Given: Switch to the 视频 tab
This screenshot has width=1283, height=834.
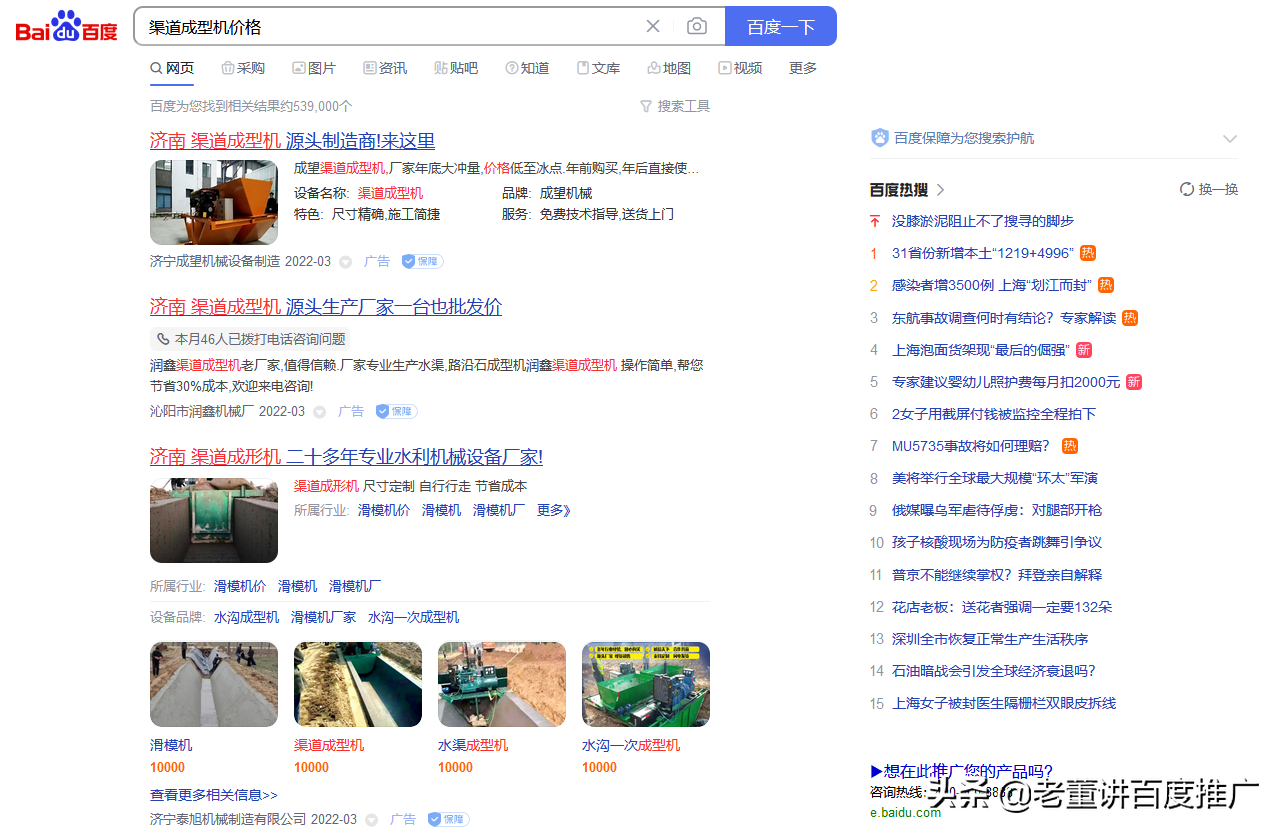Looking at the screenshot, I should point(741,68).
